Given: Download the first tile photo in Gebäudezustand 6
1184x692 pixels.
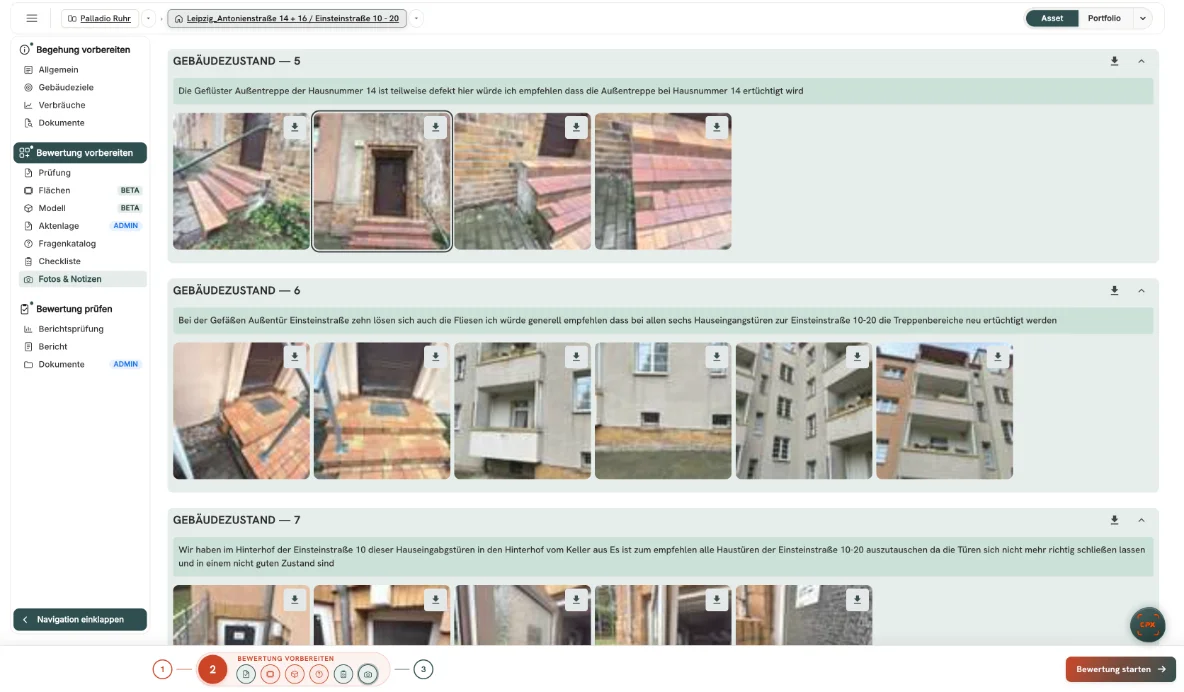Looking at the screenshot, I should point(294,357).
